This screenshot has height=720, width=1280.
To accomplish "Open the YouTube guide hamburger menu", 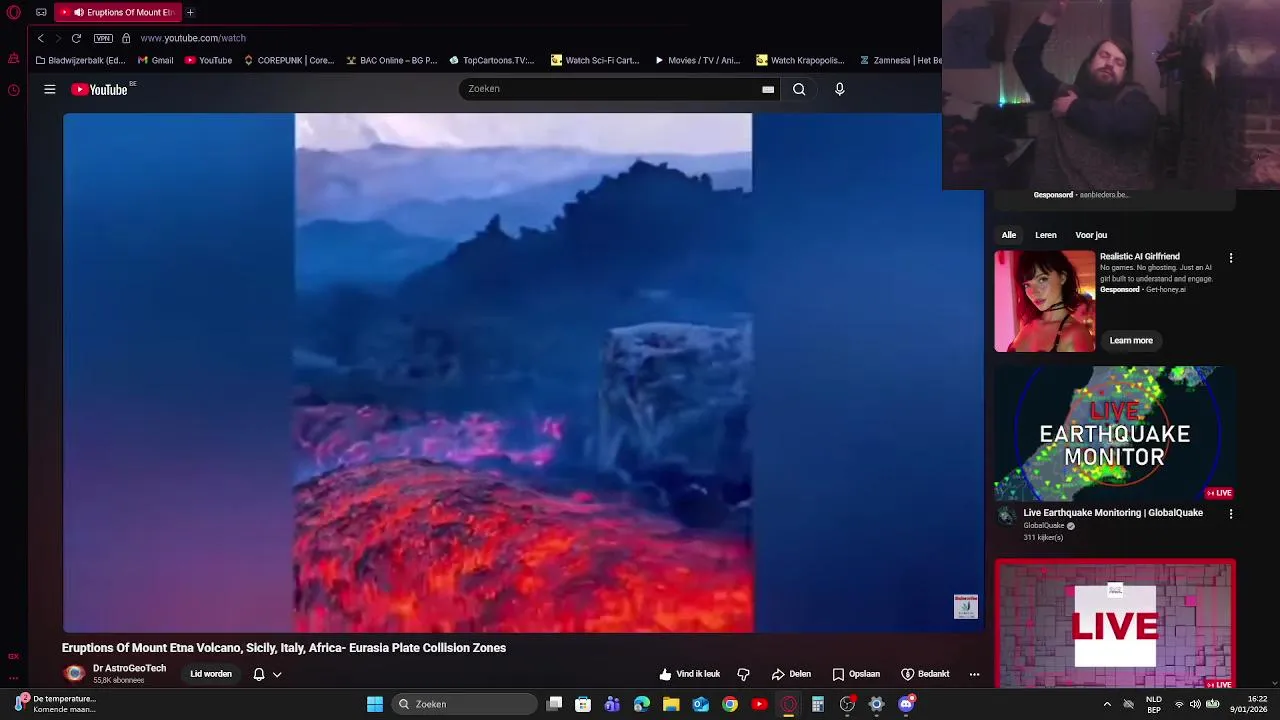I will [49, 89].
